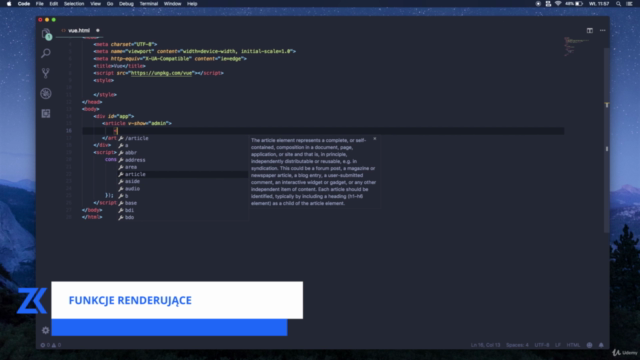Screen dimensions: 640x360
Task: Choose the 'base' suggestion
Action: click(183, 203)
